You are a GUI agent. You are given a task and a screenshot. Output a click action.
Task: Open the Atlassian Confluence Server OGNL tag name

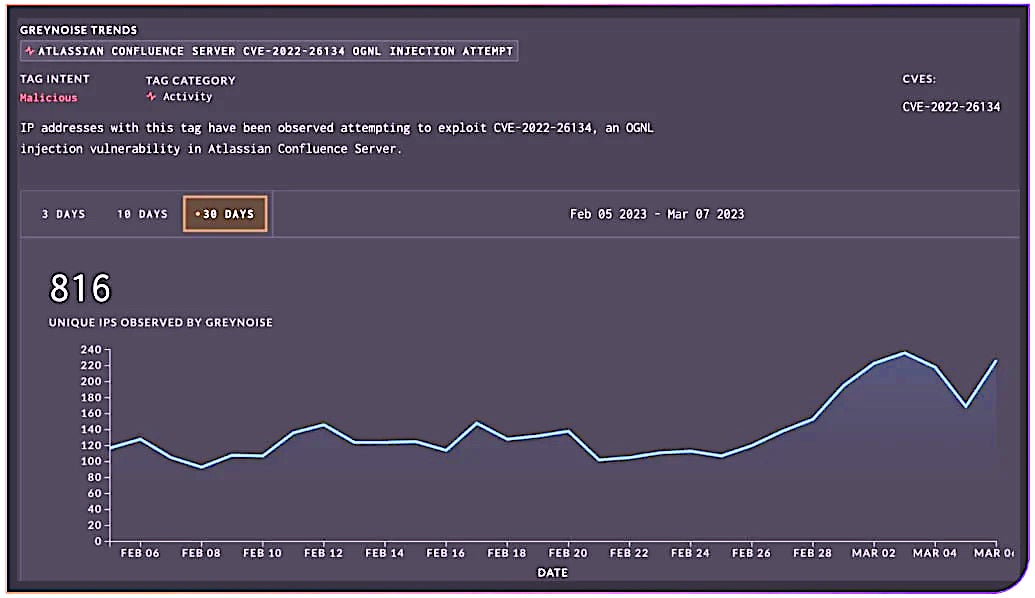coord(275,51)
